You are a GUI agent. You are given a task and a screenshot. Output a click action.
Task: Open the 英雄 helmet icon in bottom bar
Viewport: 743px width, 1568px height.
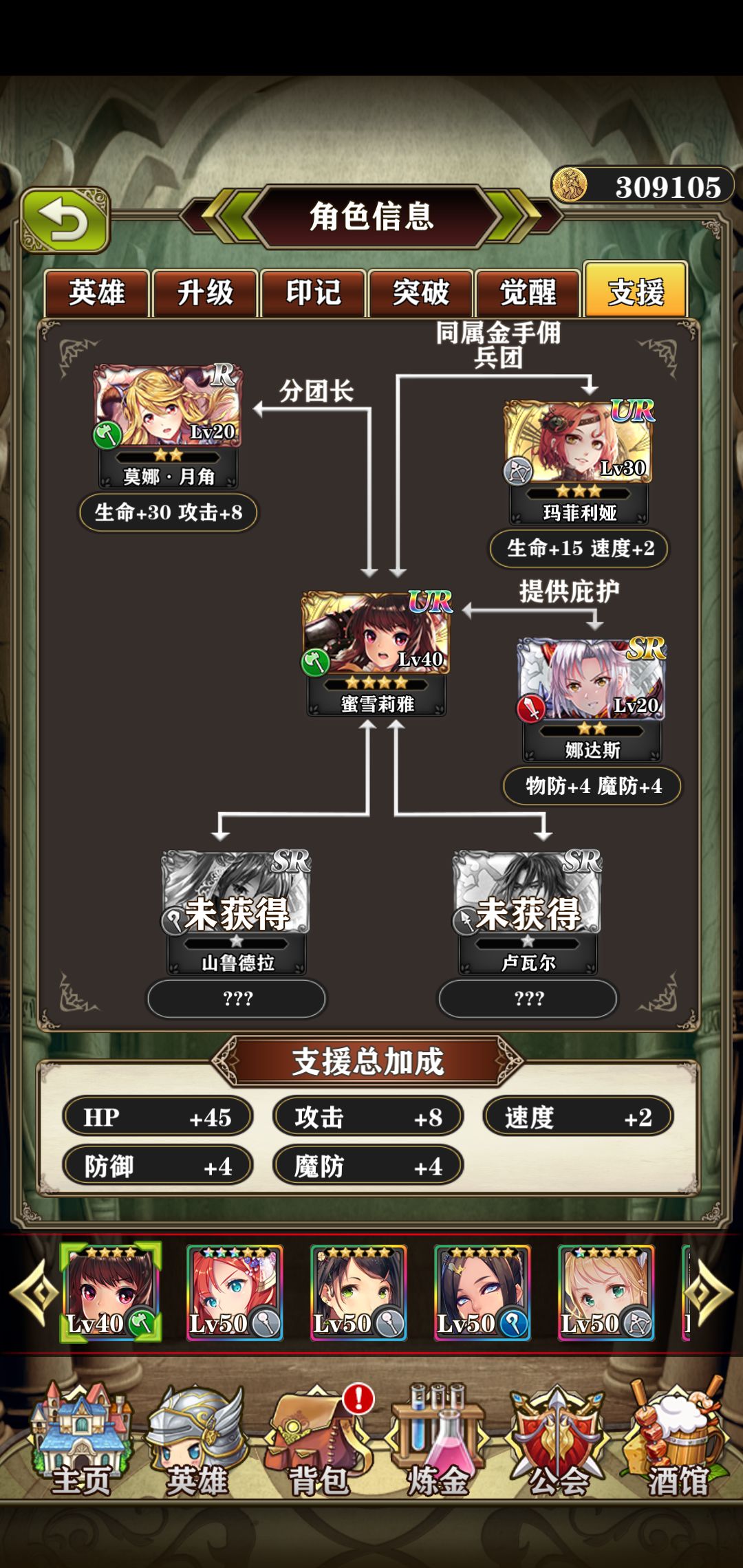(197, 1441)
